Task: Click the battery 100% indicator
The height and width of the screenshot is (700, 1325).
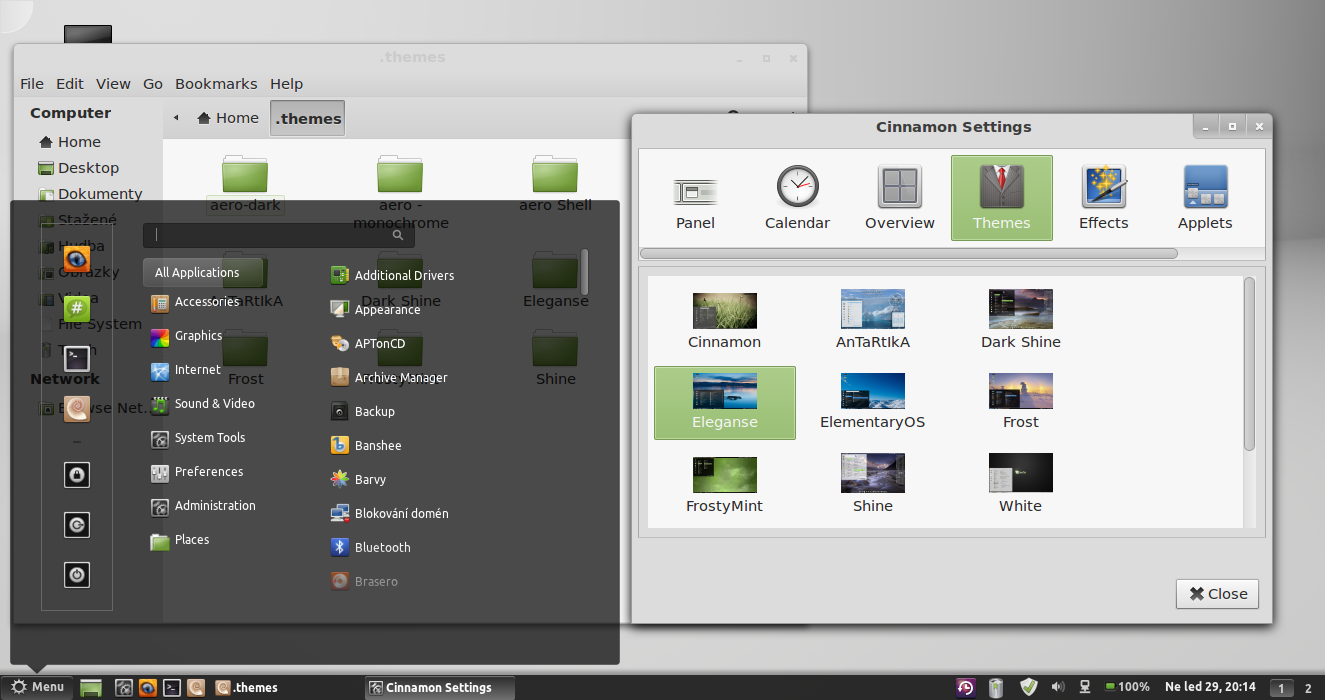Action: coord(1127,687)
